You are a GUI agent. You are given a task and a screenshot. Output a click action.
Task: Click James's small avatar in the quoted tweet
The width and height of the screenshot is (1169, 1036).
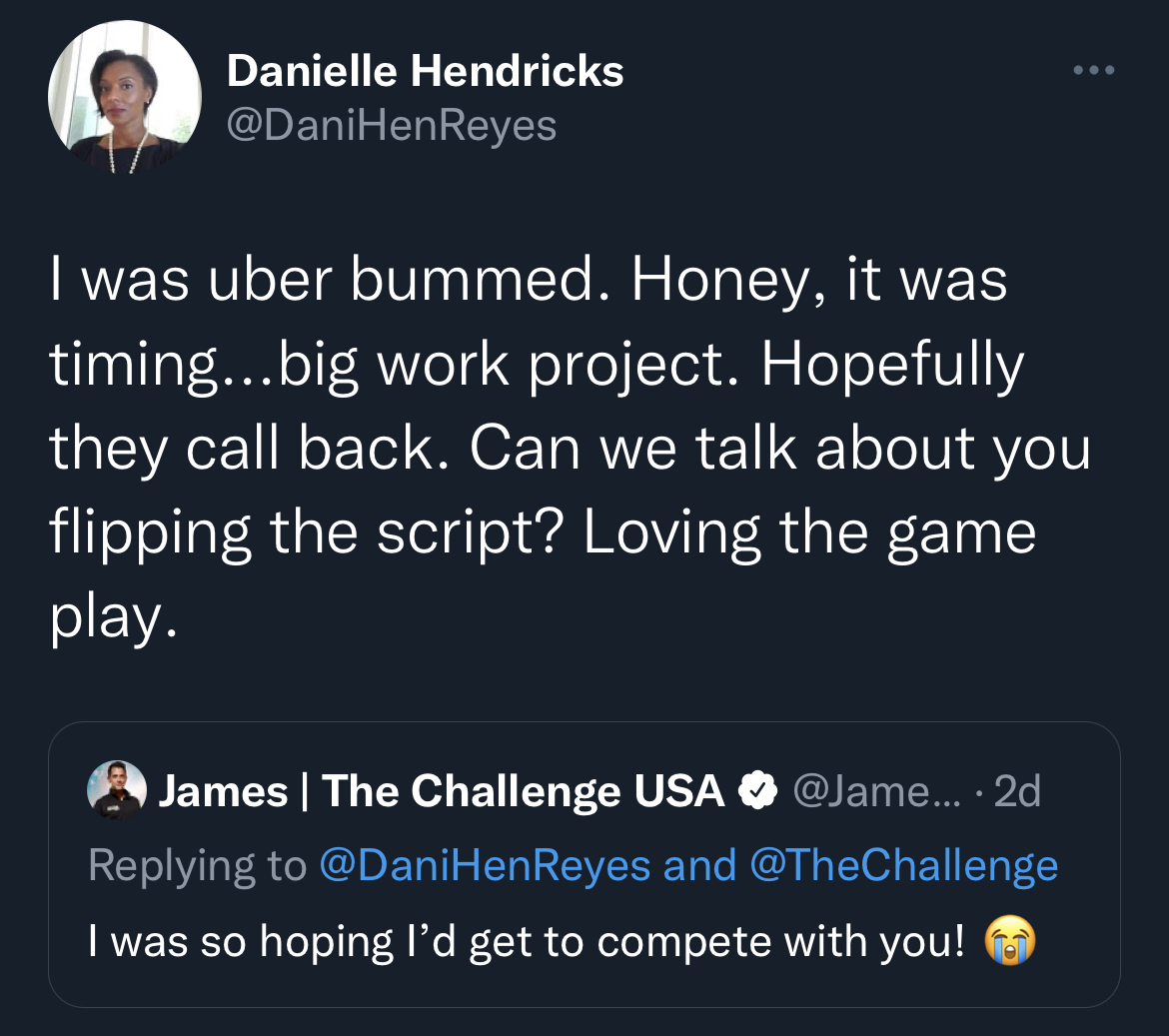point(117,790)
